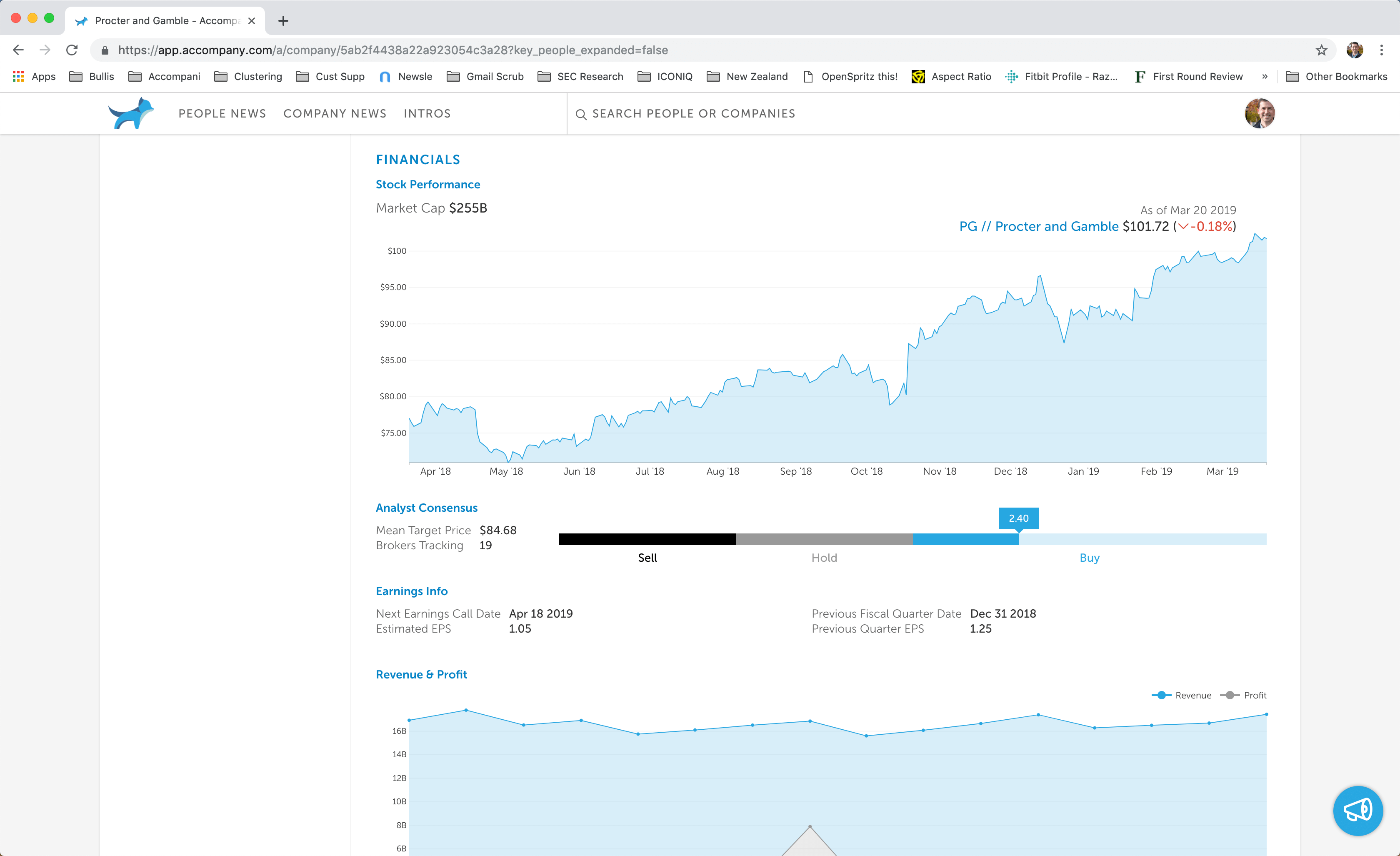The height and width of the screenshot is (856, 1400).
Task: Open the Other Bookmarks folder
Action: (x=1336, y=76)
